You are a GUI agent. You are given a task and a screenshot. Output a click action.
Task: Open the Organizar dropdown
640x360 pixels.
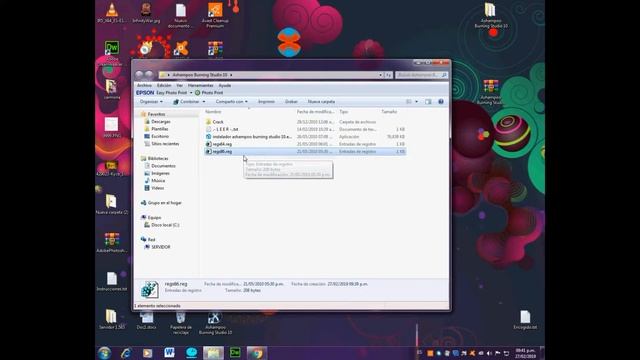[151, 102]
